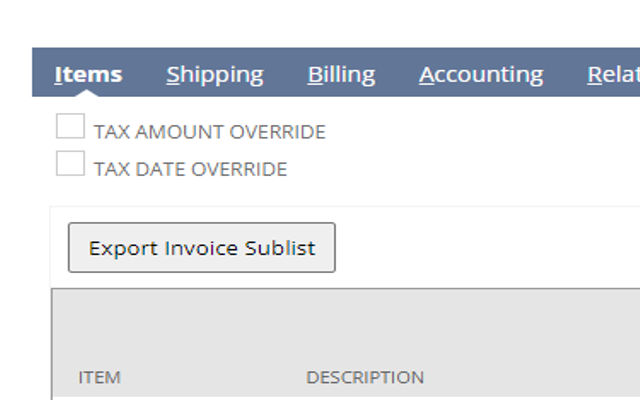Screen dimensions: 640x400
Task: Click blank space right of tax checkboxes
Action: pyautogui.click(x=482, y=150)
